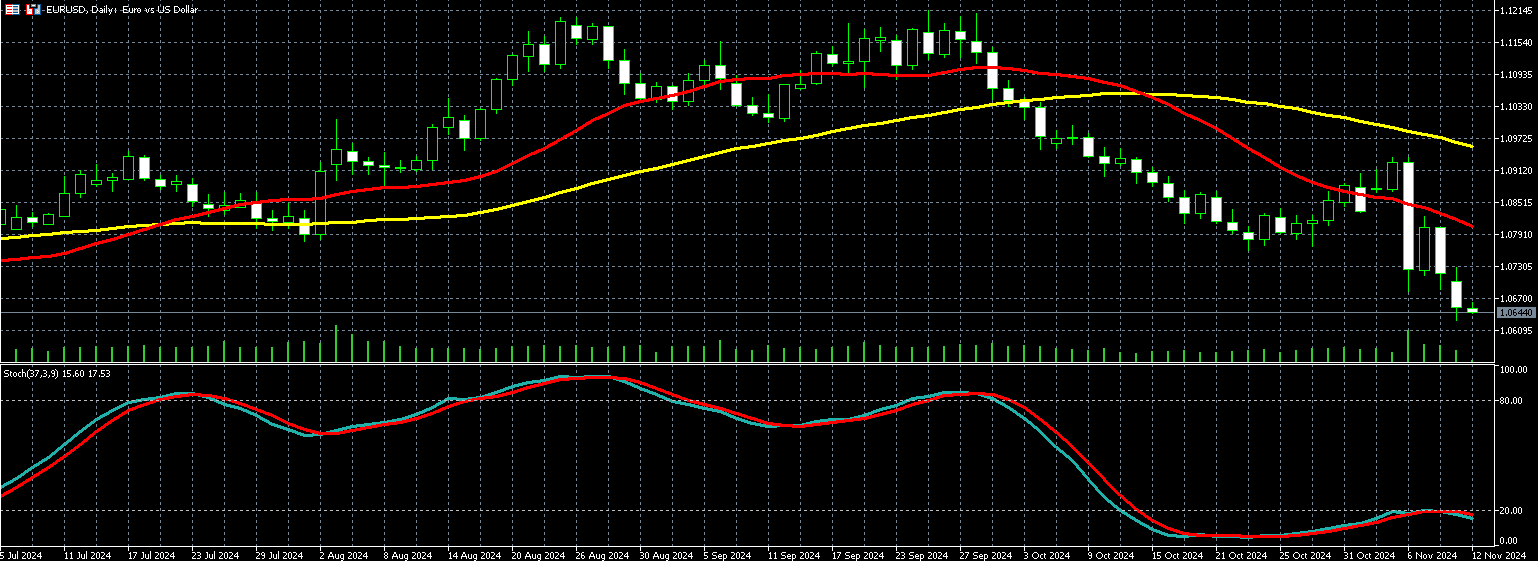Click the current price tag 1.06440

click(x=1515, y=313)
